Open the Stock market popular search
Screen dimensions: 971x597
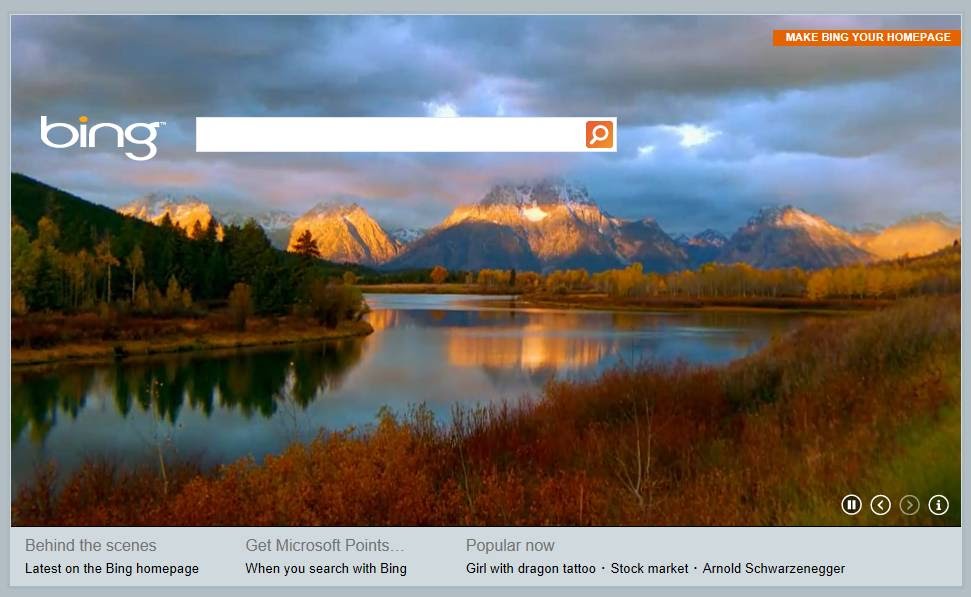[x=649, y=569]
